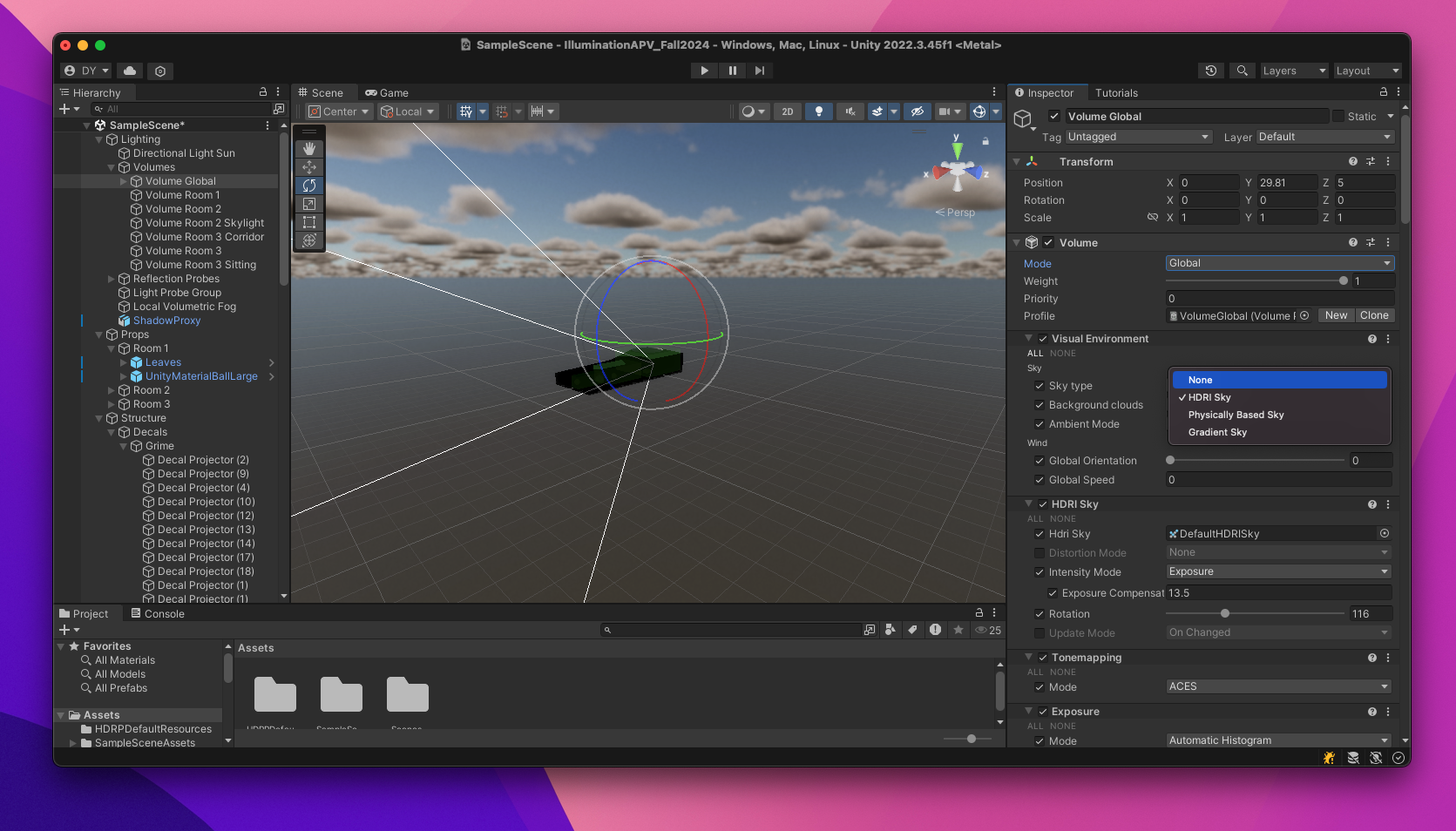This screenshot has width=1456, height=831.
Task: Toggle 2D view in Scene
Action: tap(787, 111)
